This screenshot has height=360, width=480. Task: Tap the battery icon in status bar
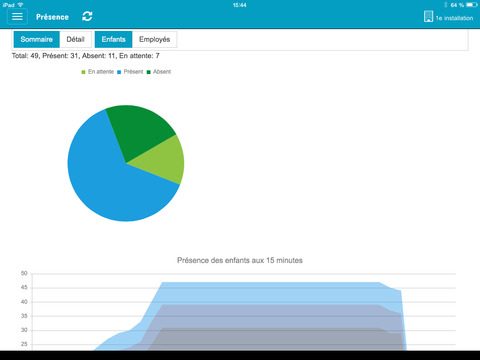472,5
